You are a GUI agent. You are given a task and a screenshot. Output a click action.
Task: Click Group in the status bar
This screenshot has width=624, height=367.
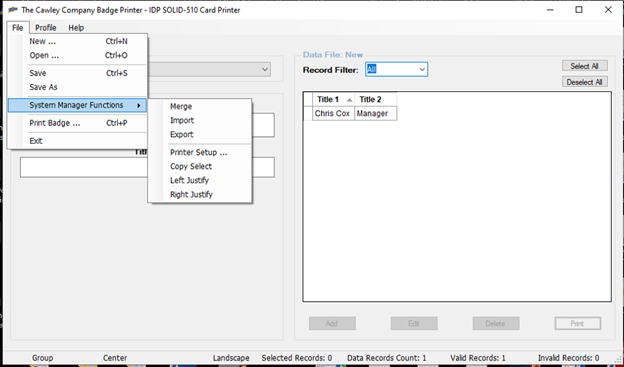[x=43, y=358]
